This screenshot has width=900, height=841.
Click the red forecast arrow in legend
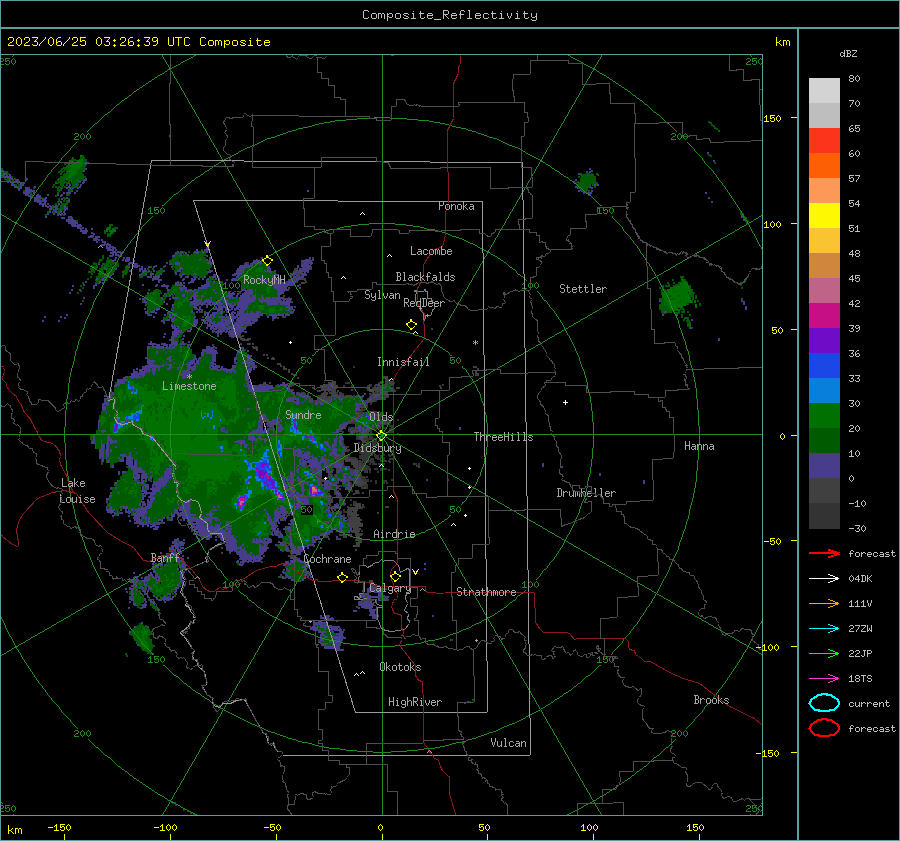point(824,553)
